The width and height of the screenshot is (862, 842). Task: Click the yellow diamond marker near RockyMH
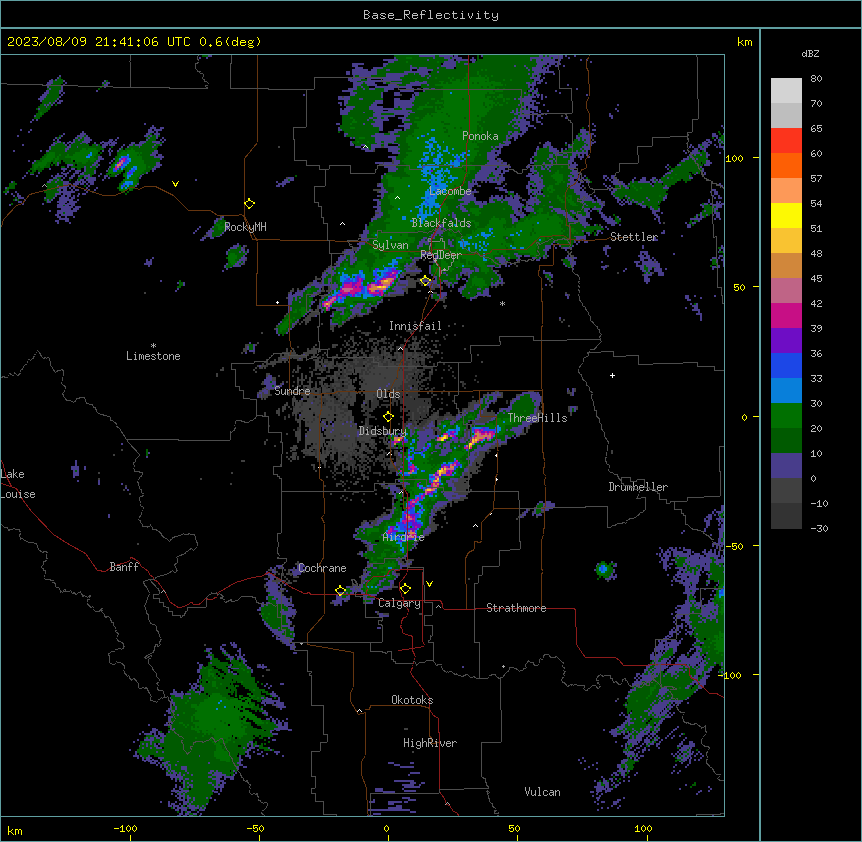coord(250,204)
